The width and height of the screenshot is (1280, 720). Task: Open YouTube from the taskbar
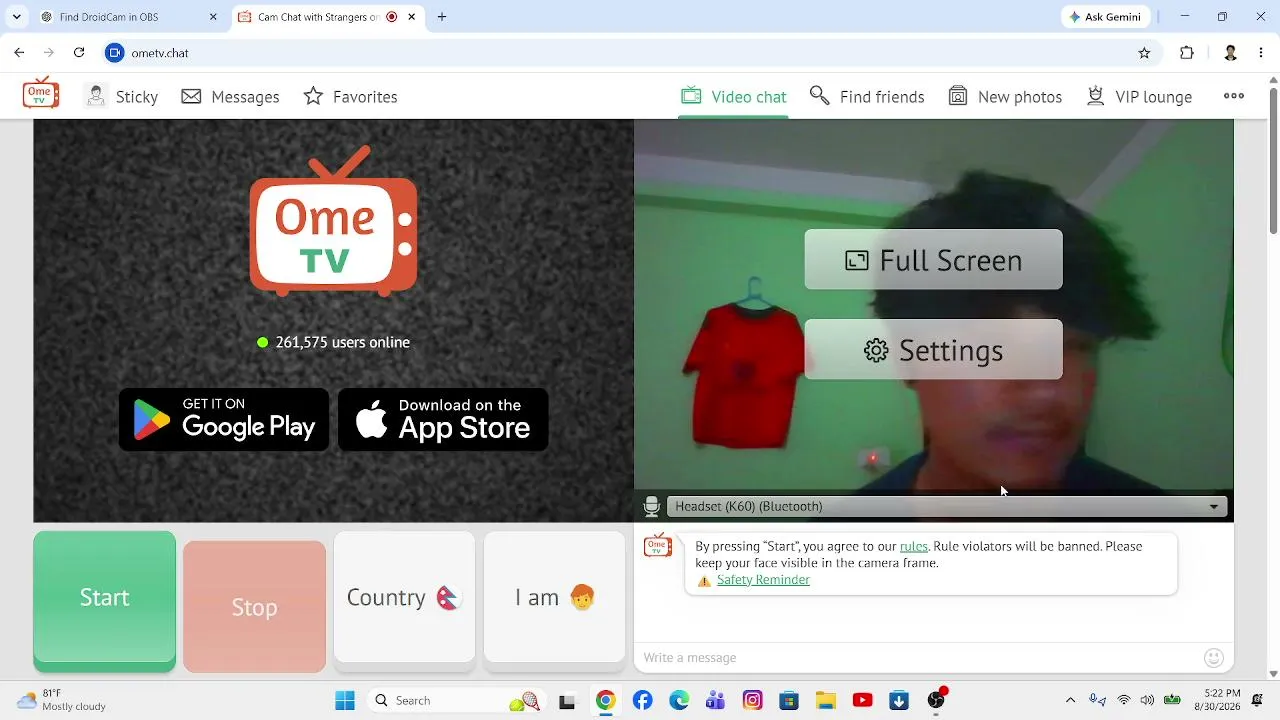tap(862, 701)
